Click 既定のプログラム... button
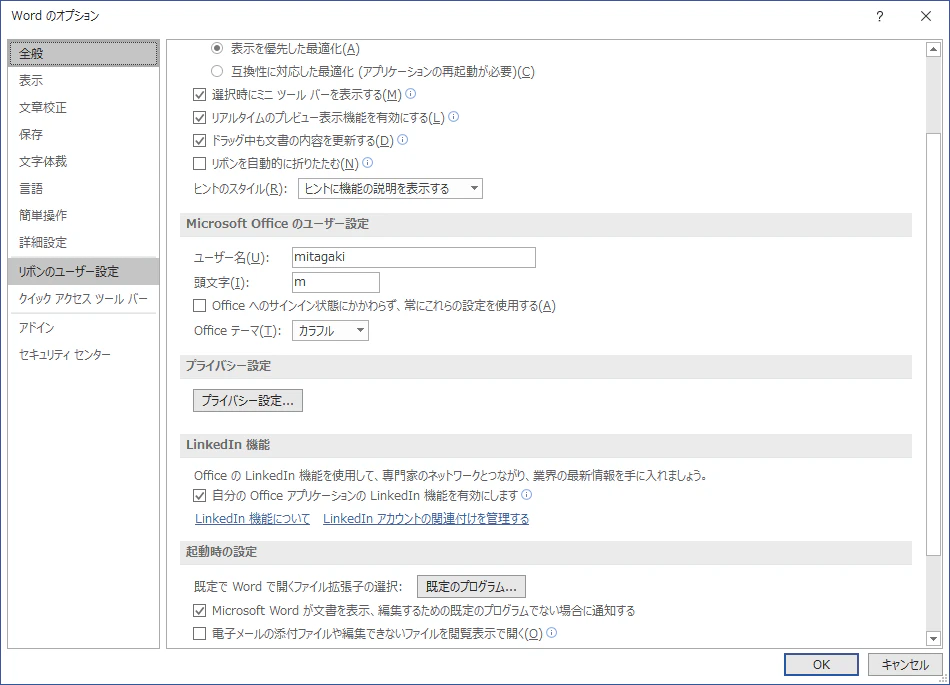The height and width of the screenshot is (685, 950). point(471,586)
